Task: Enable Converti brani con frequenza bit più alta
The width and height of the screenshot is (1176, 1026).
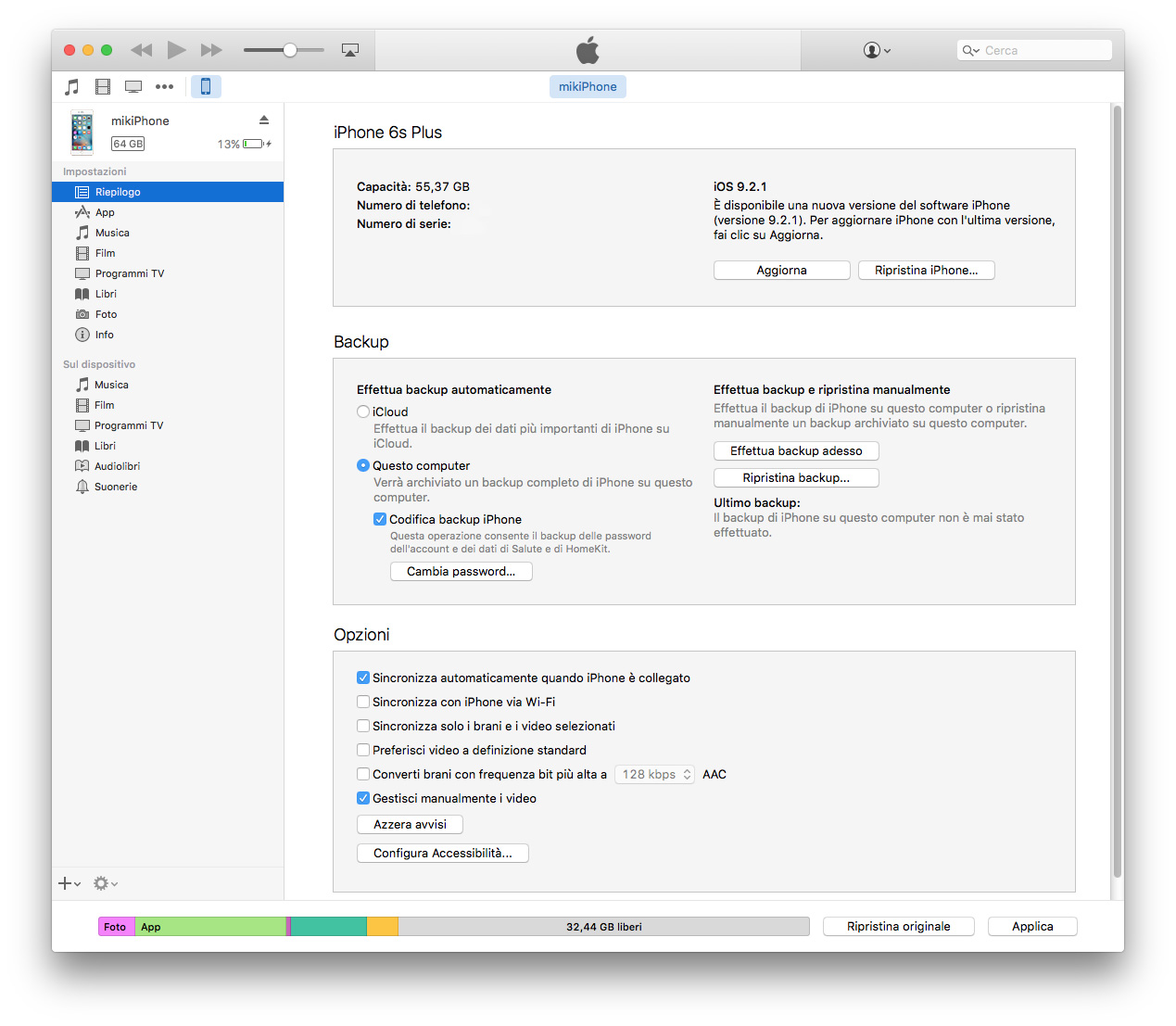Action: tap(363, 774)
